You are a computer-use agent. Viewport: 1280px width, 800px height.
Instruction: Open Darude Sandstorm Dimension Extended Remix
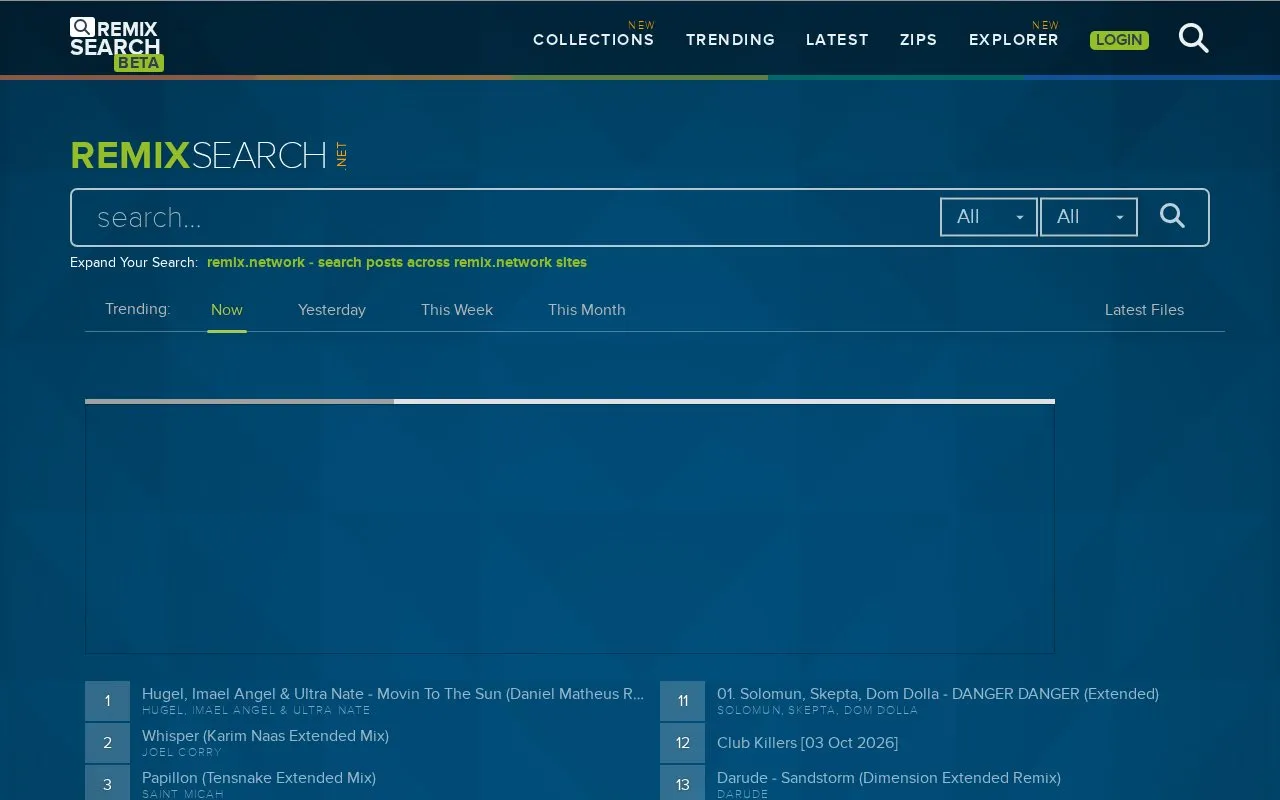tap(889, 777)
